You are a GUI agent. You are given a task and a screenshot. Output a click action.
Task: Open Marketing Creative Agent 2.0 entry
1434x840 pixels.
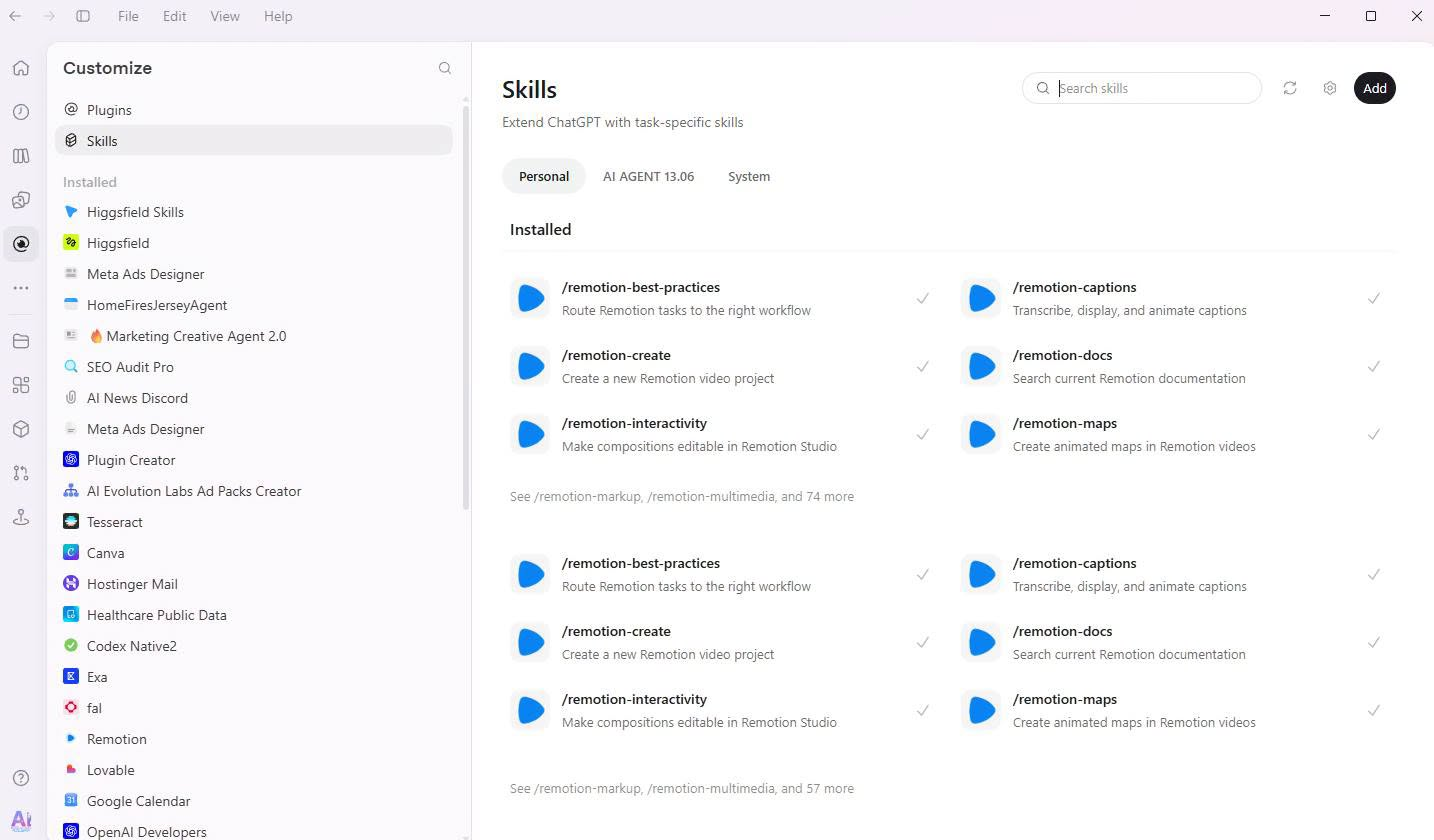[x=254, y=336]
